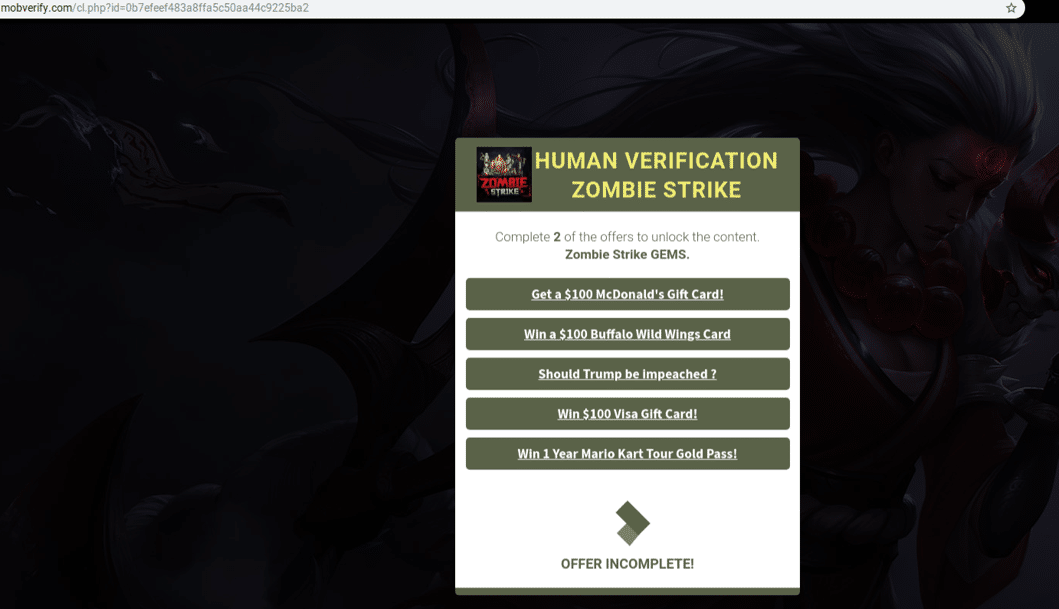This screenshot has width=1059, height=609.
Task: Click the OFFER INCOMPLETE! status text
Action: 627,564
